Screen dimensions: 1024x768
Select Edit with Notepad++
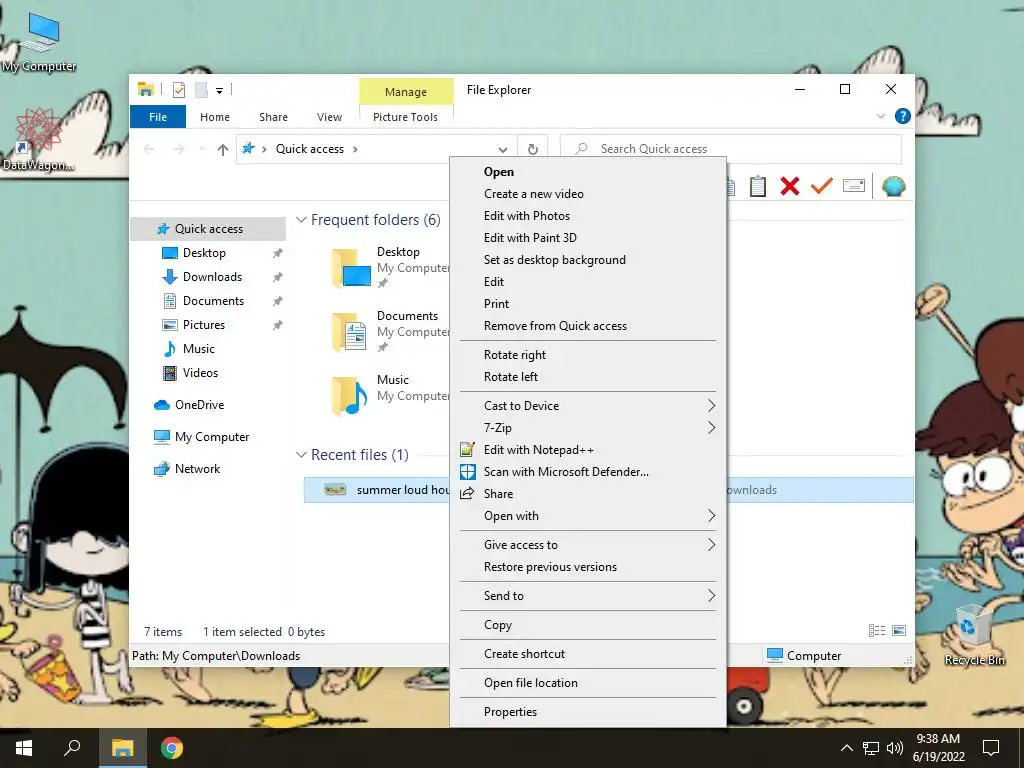point(588,449)
